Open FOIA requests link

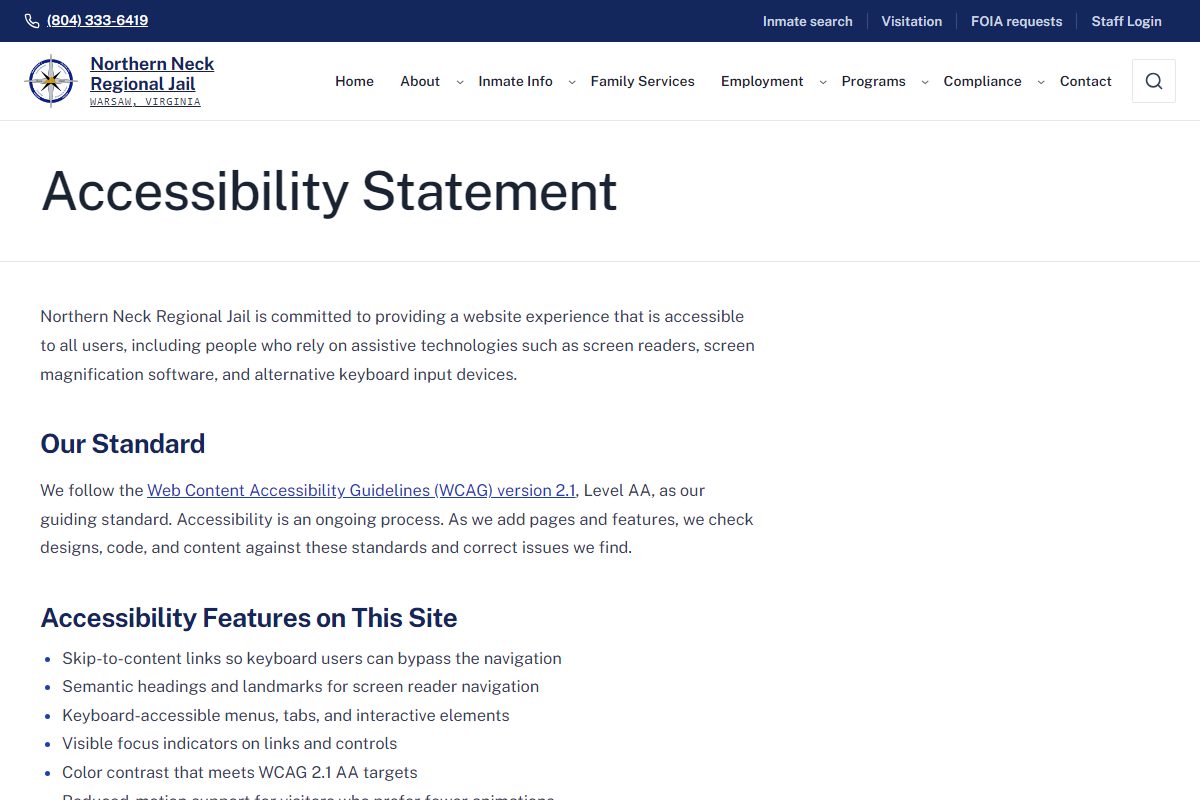pyautogui.click(x=1017, y=21)
